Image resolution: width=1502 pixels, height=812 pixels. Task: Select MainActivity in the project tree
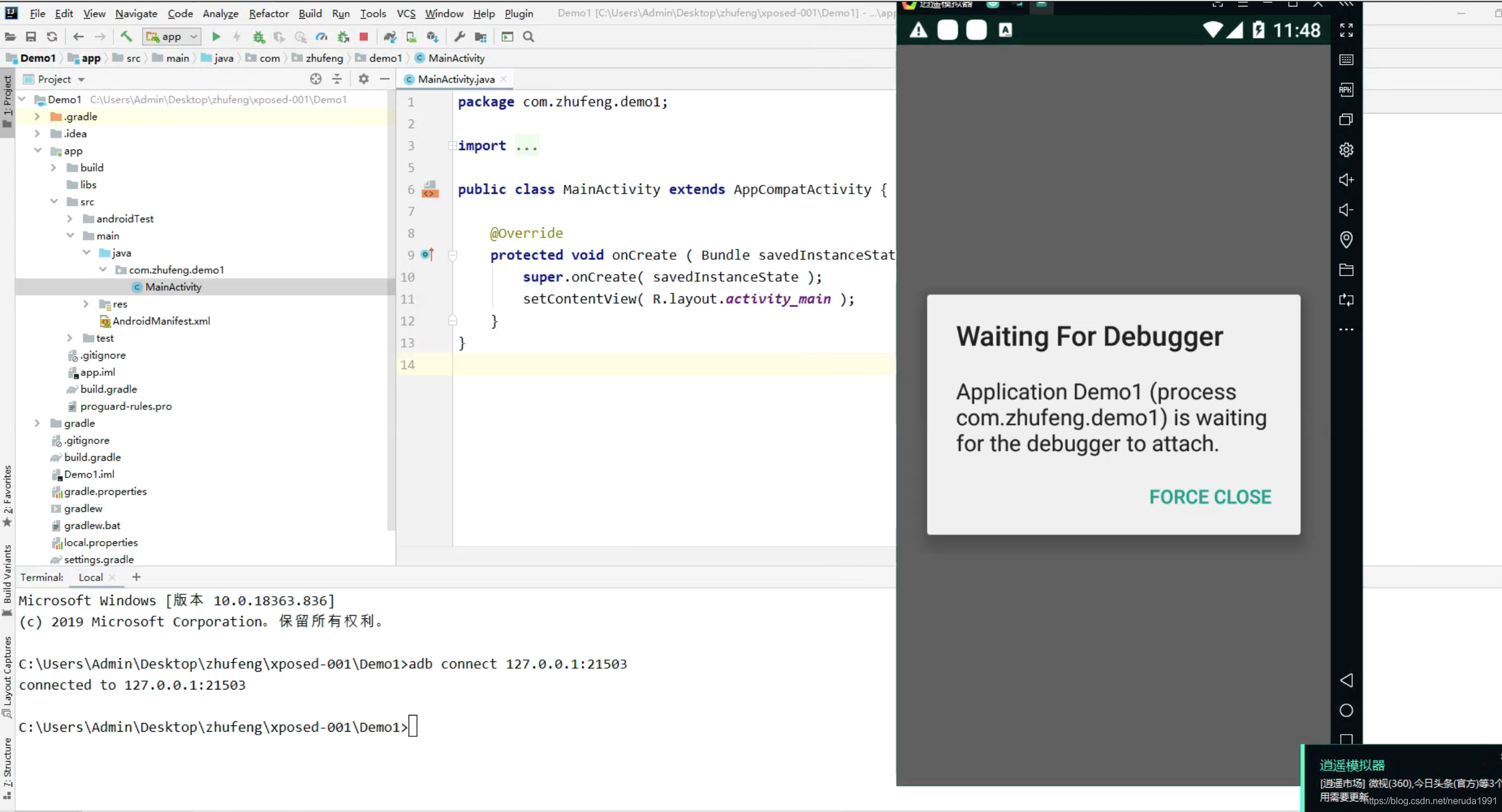pos(173,287)
